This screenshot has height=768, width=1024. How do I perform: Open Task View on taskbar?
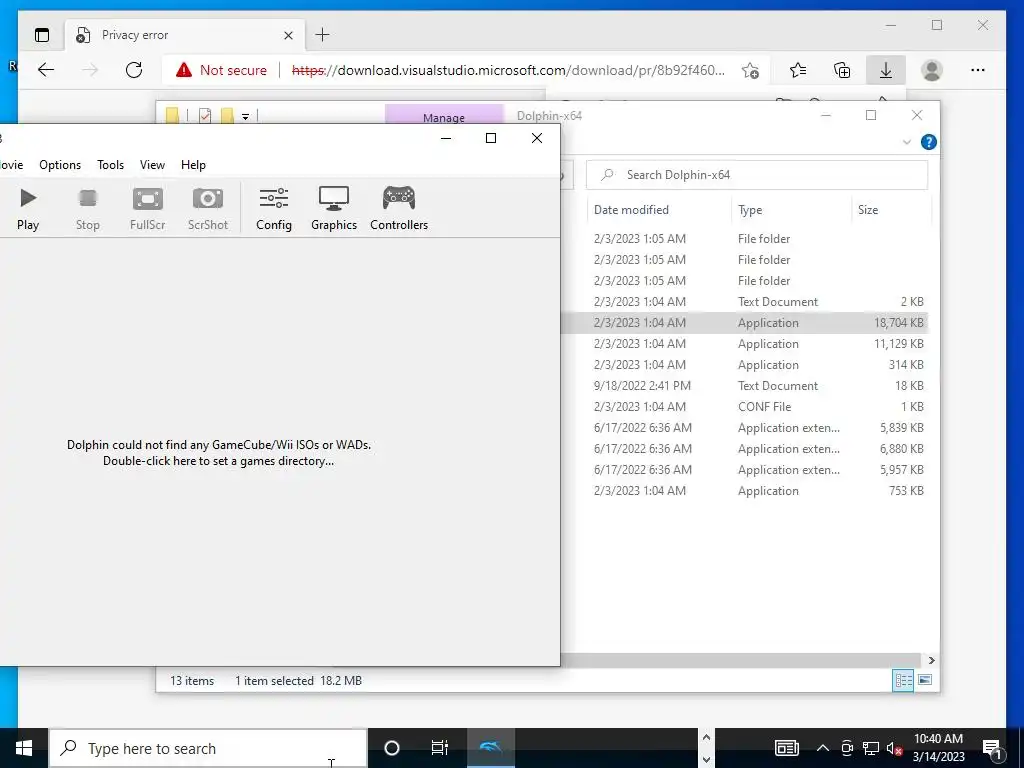440,748
